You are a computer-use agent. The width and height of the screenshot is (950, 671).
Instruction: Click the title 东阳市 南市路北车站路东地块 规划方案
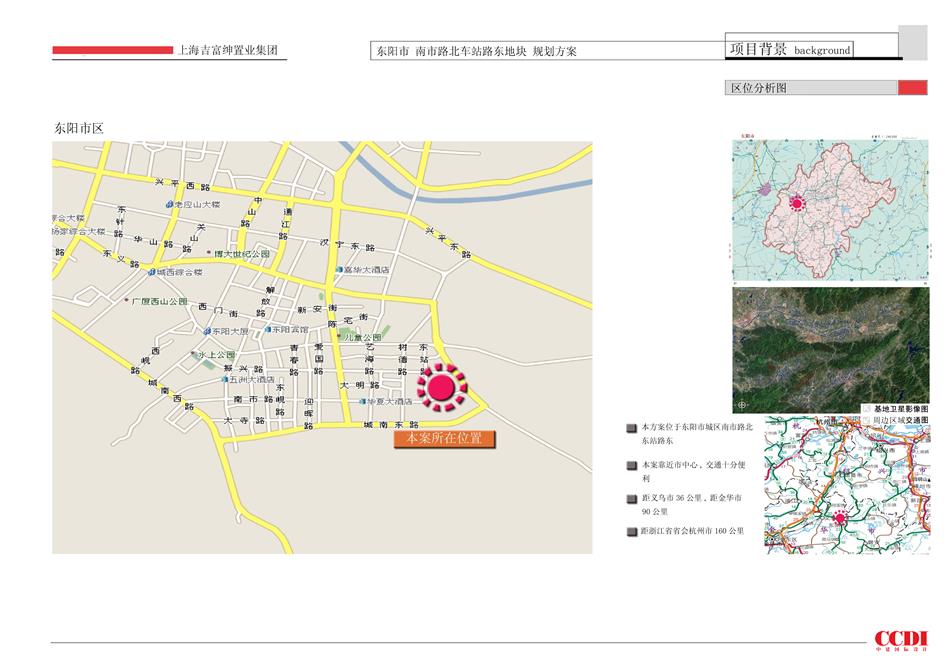477,51
